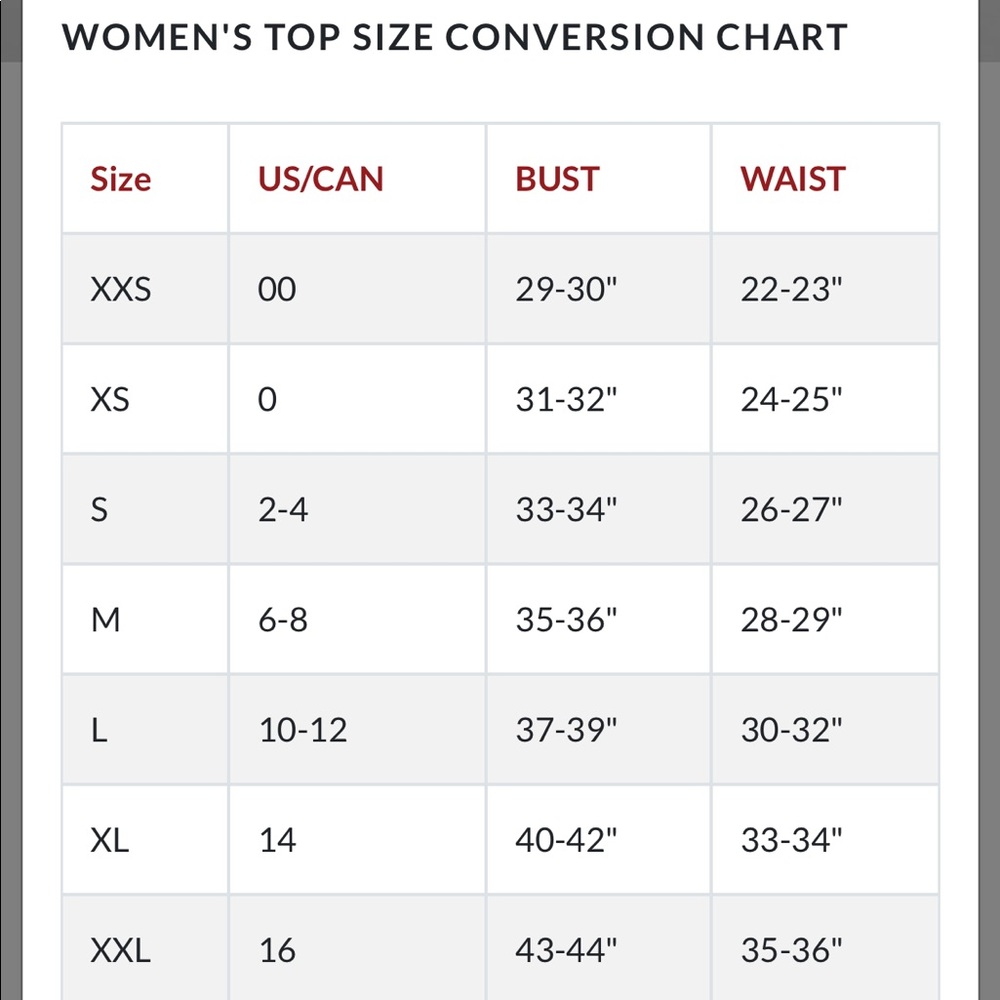
Task: Select the Size column header
Action: (x=121, y=179)
